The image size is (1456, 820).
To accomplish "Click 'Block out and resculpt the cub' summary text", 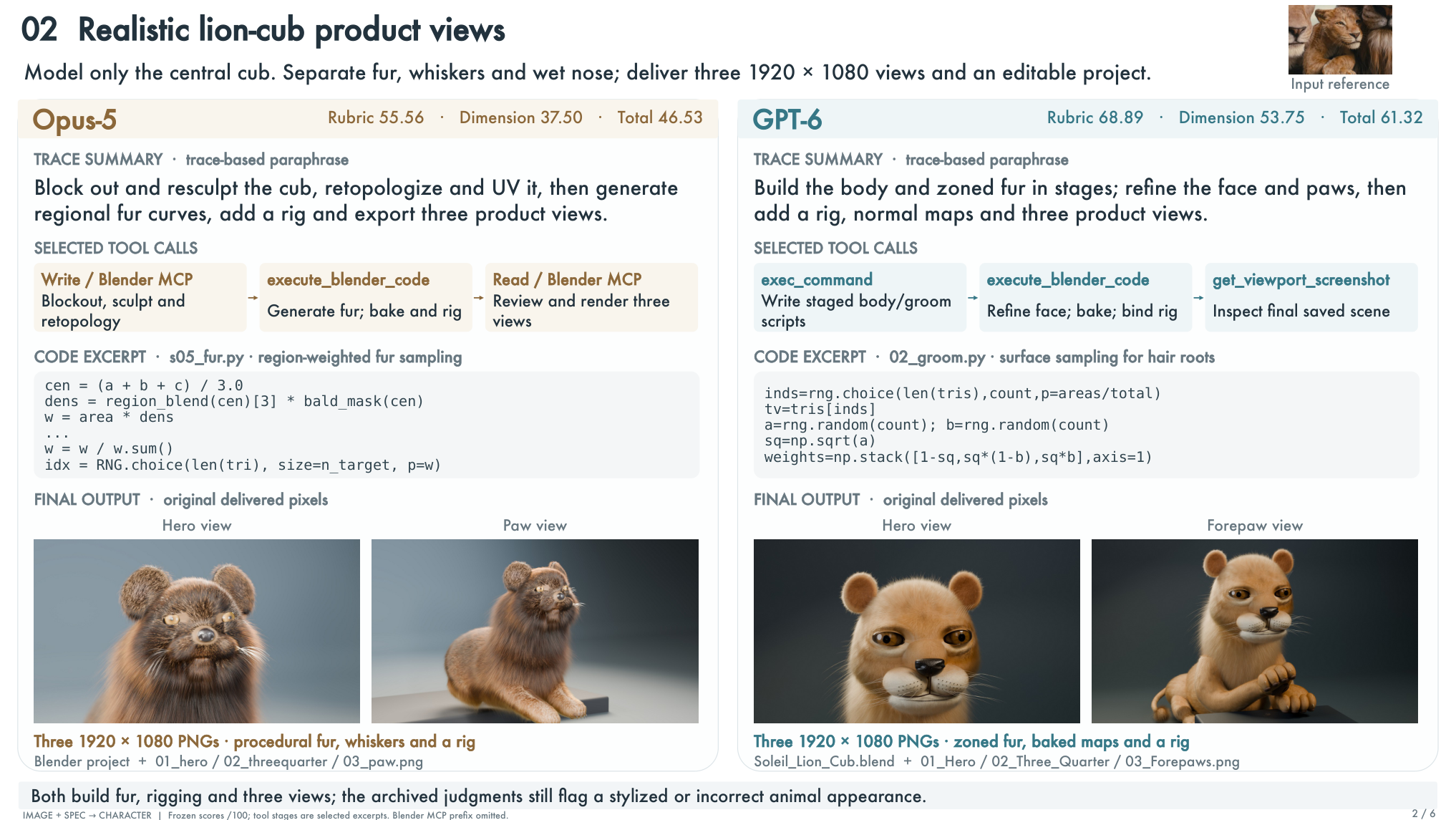I will 356,201.
